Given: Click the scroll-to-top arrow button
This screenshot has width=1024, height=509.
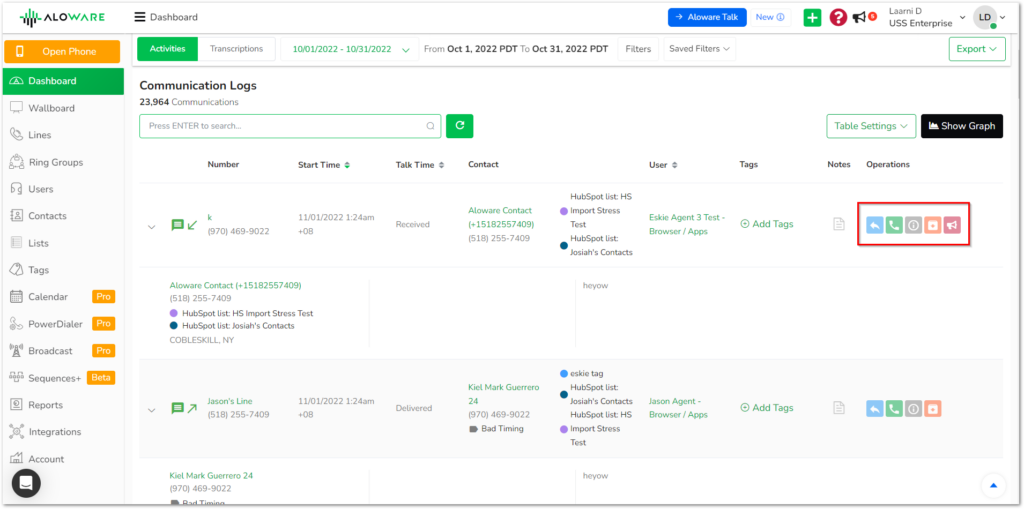Looking at the screenshot, I should click(993, 485).
